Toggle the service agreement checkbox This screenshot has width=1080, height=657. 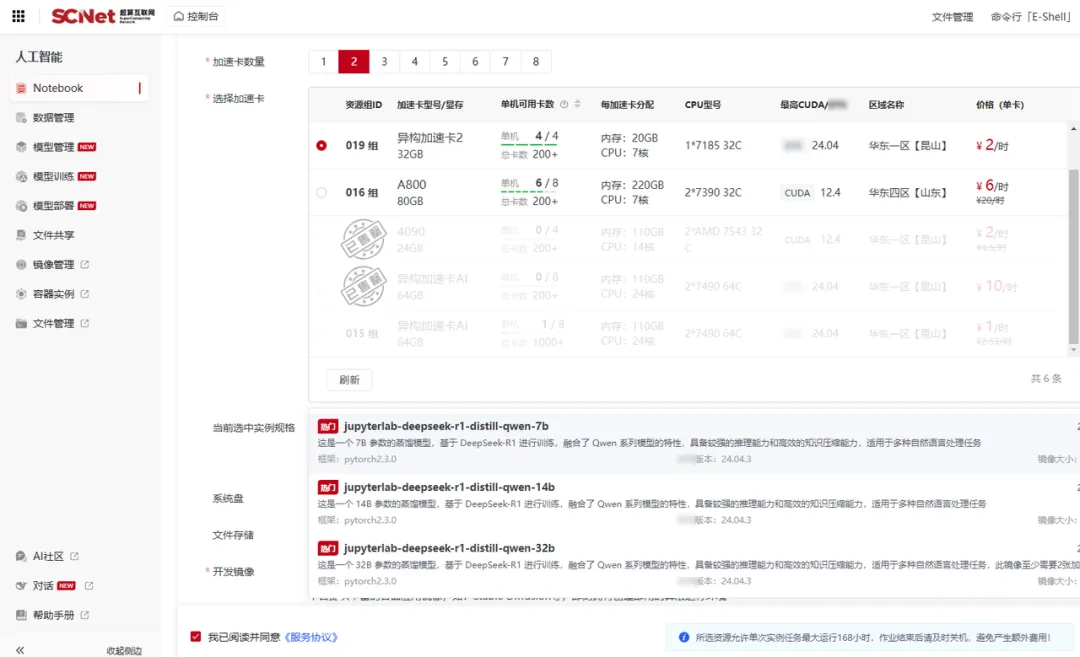pos(196,636)
